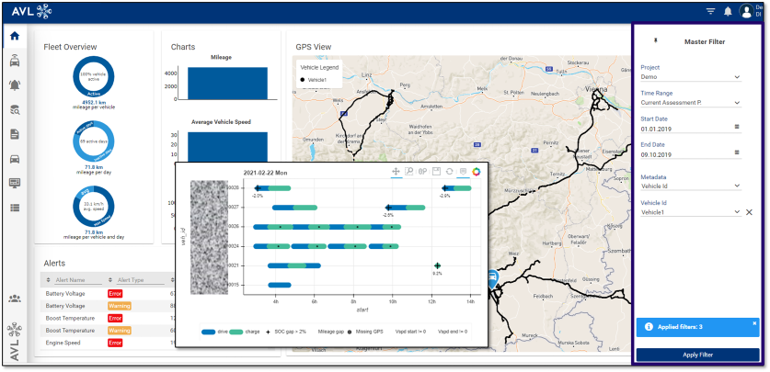Viewport: 770px width, 372px height.
Task: Open the connected vehicle sidebar icon
Action: (15, 61)
